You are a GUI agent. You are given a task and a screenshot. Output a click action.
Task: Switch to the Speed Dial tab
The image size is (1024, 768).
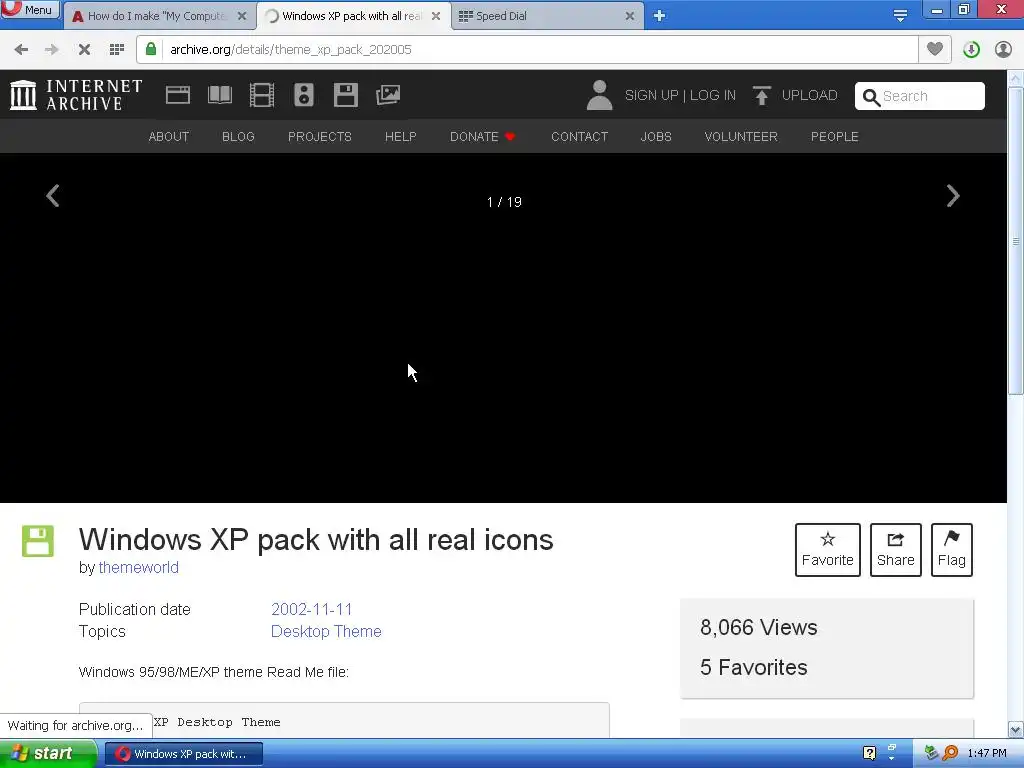547,16
